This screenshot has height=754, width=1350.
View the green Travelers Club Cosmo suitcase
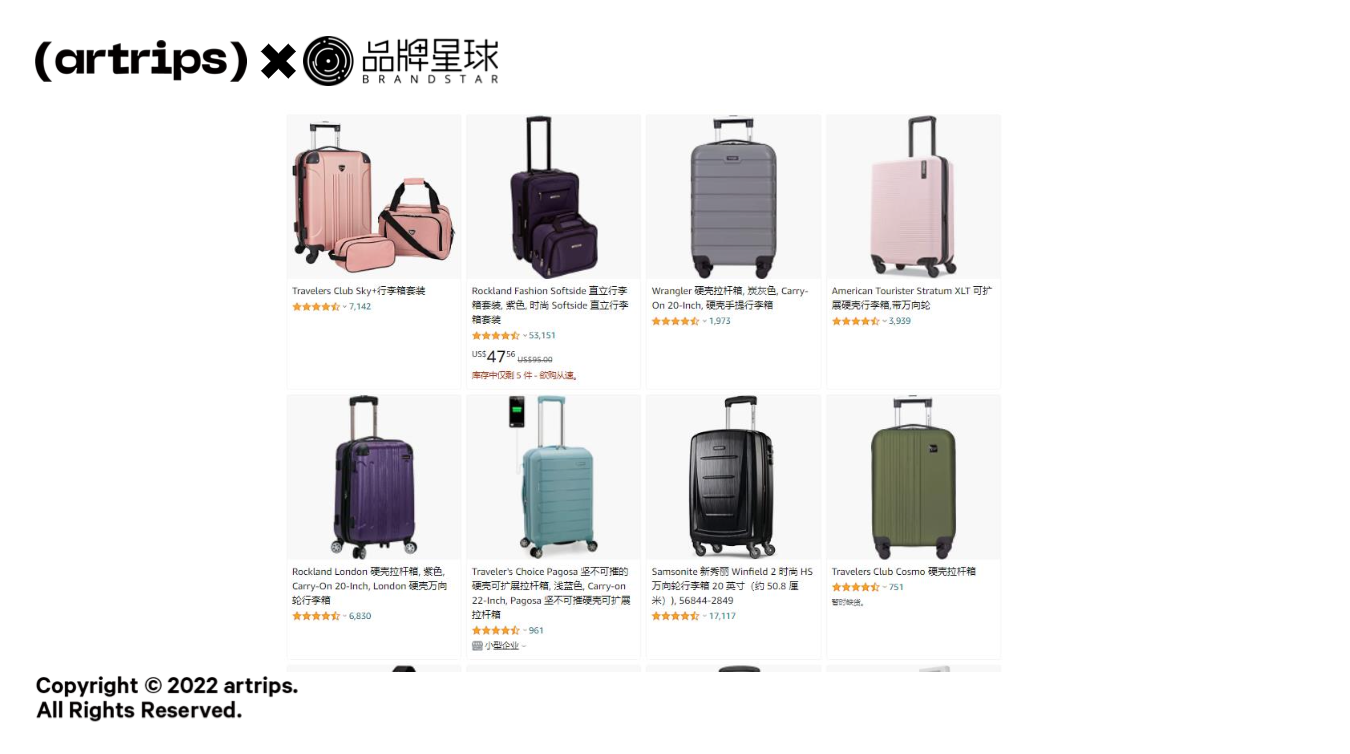(x=913, y=477)
